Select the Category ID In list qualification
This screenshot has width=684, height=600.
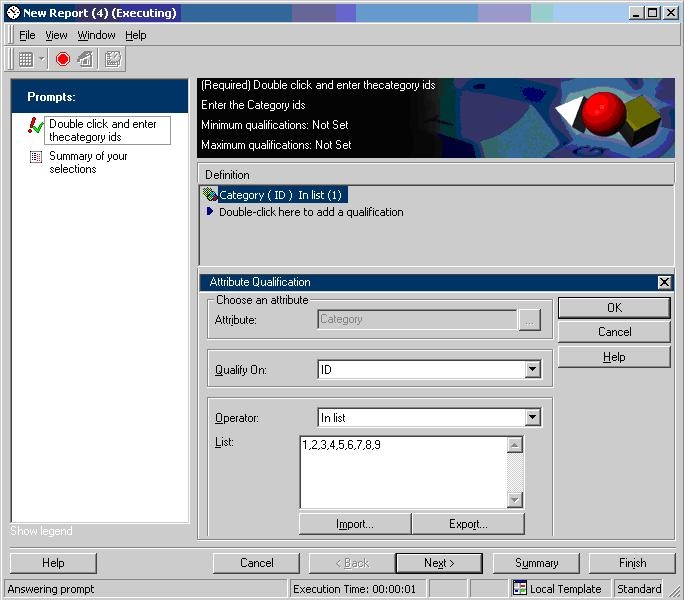280,195
